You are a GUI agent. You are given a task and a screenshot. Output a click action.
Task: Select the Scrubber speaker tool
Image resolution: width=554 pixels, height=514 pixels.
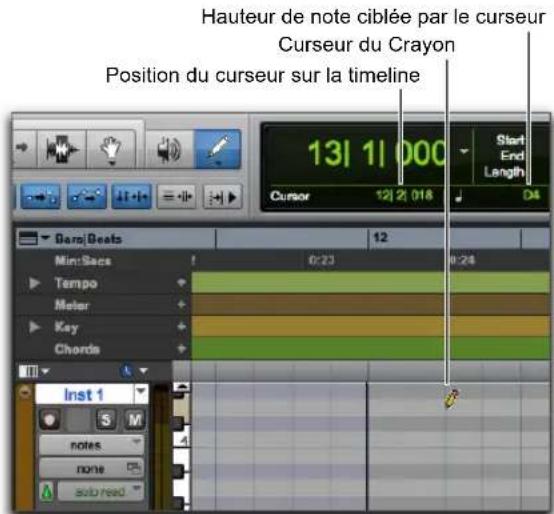coord(169,149)
